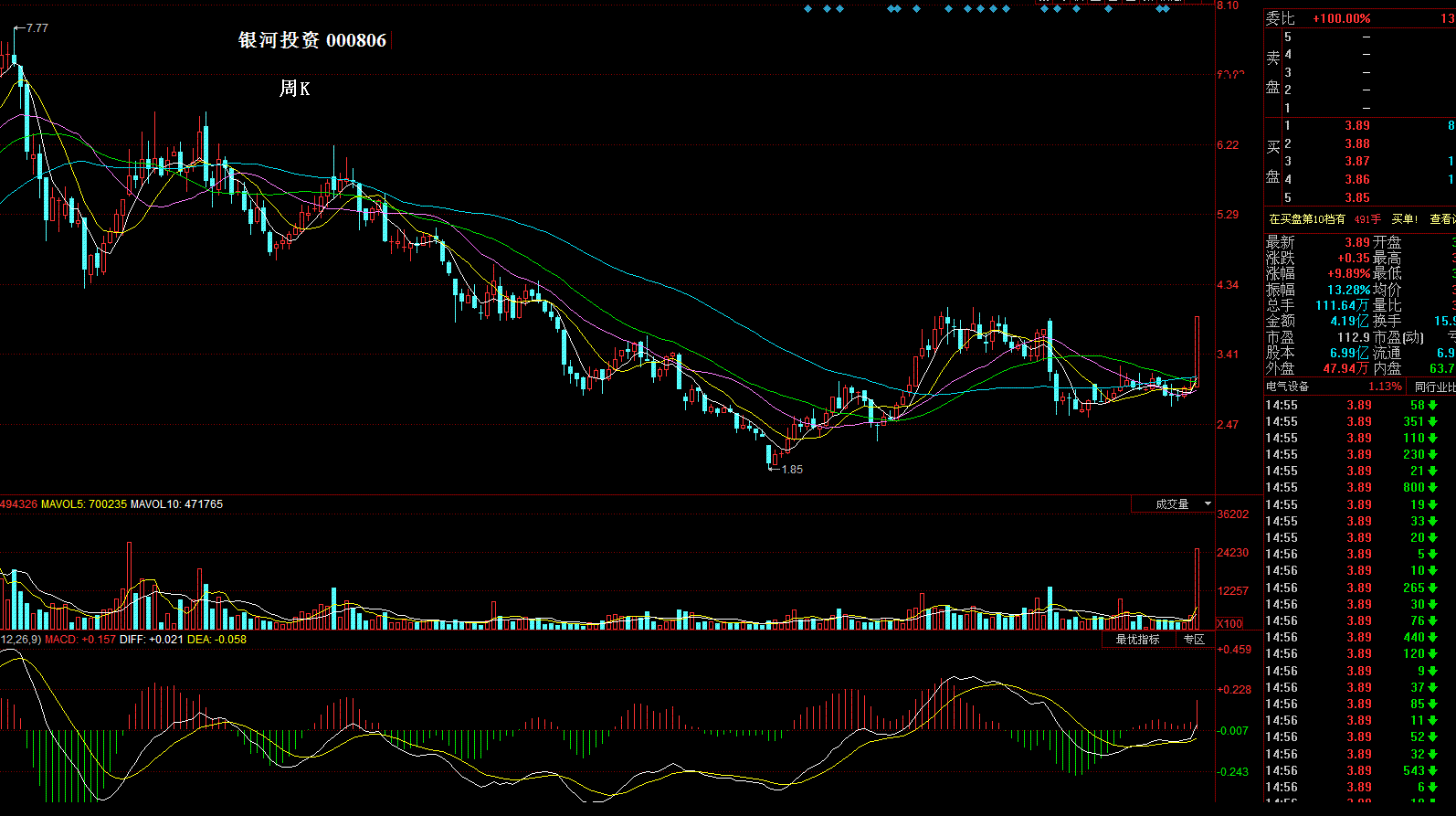
Task: Select the buy level 2 price 3.88
Action: tap(1357, 143)
